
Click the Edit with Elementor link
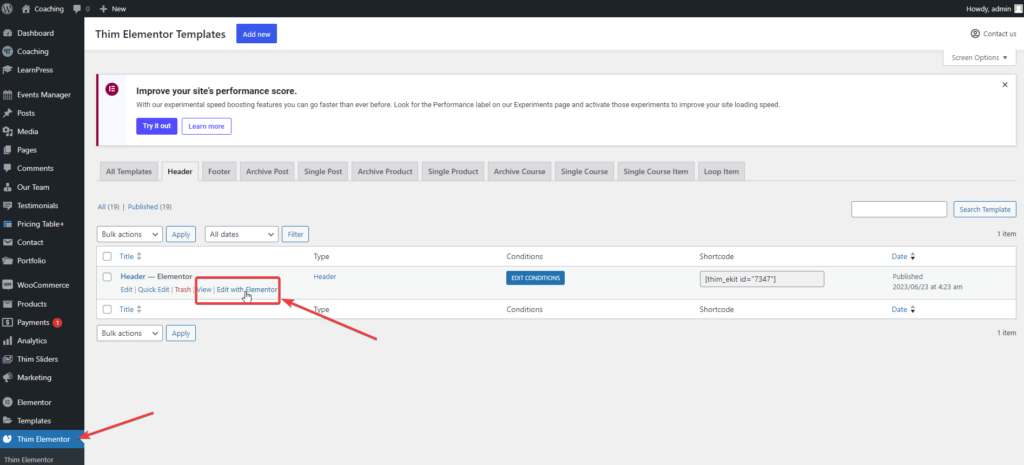tap(248, 289)
